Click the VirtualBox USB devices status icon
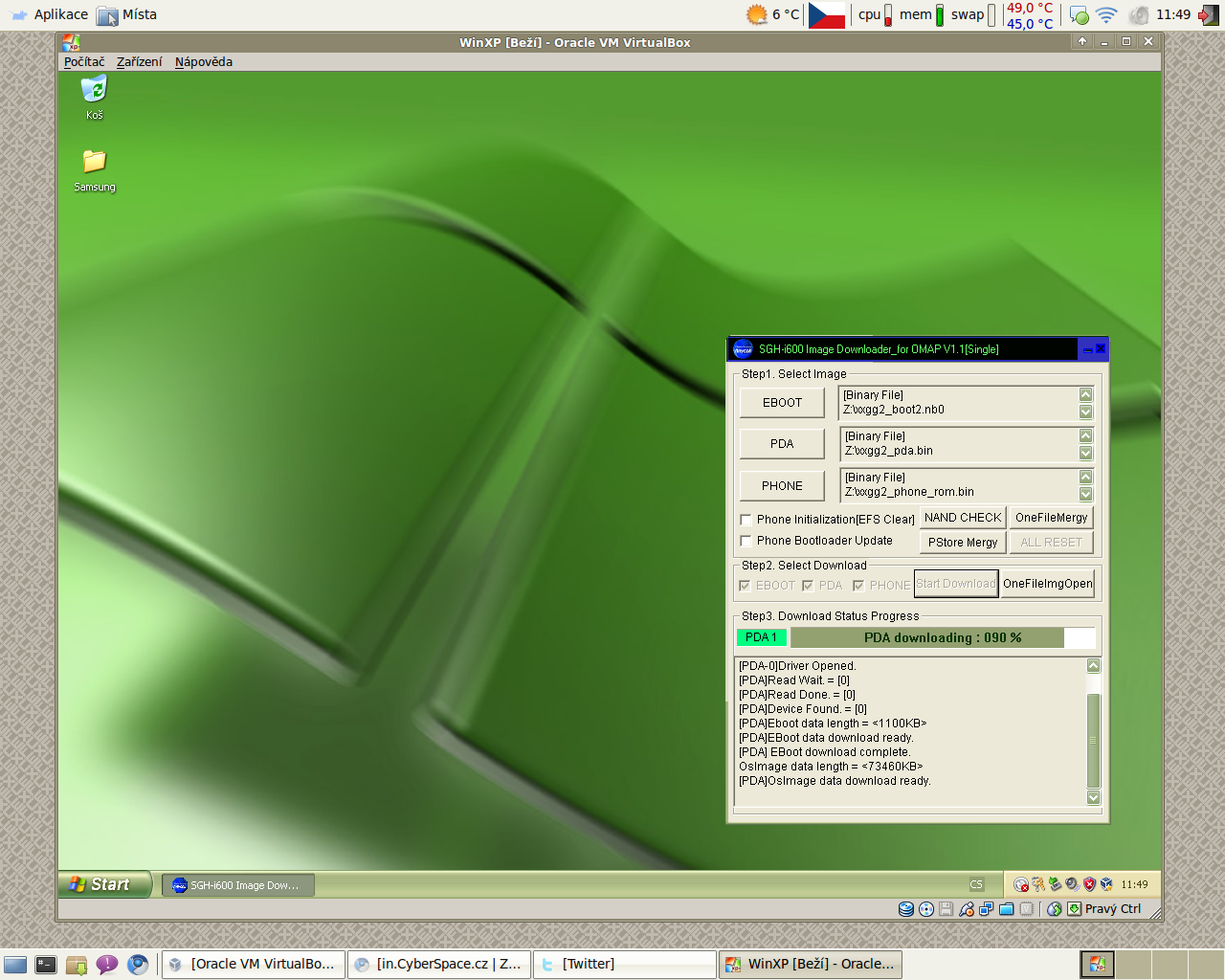The image size is (1225, 980). click(967, 909)
